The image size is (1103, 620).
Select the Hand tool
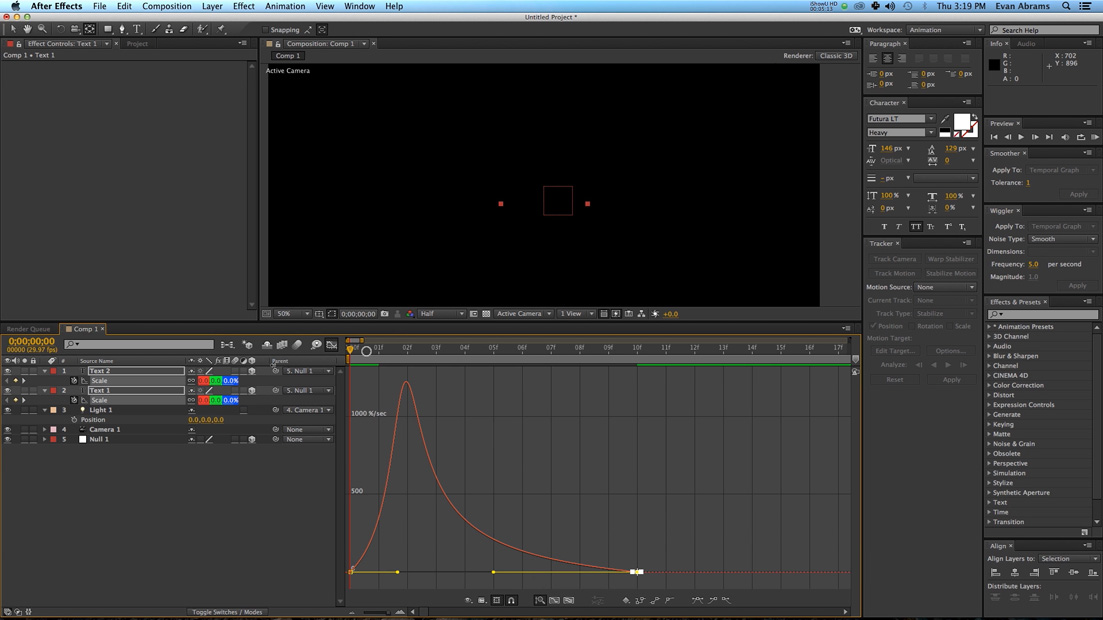[27, 29]
